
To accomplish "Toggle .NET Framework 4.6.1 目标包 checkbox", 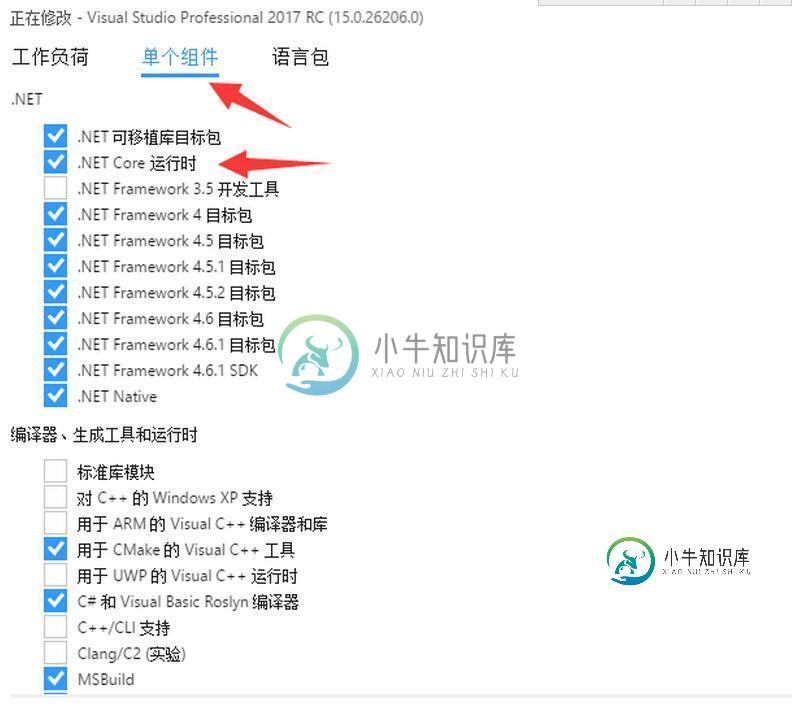I will [55, 344].
